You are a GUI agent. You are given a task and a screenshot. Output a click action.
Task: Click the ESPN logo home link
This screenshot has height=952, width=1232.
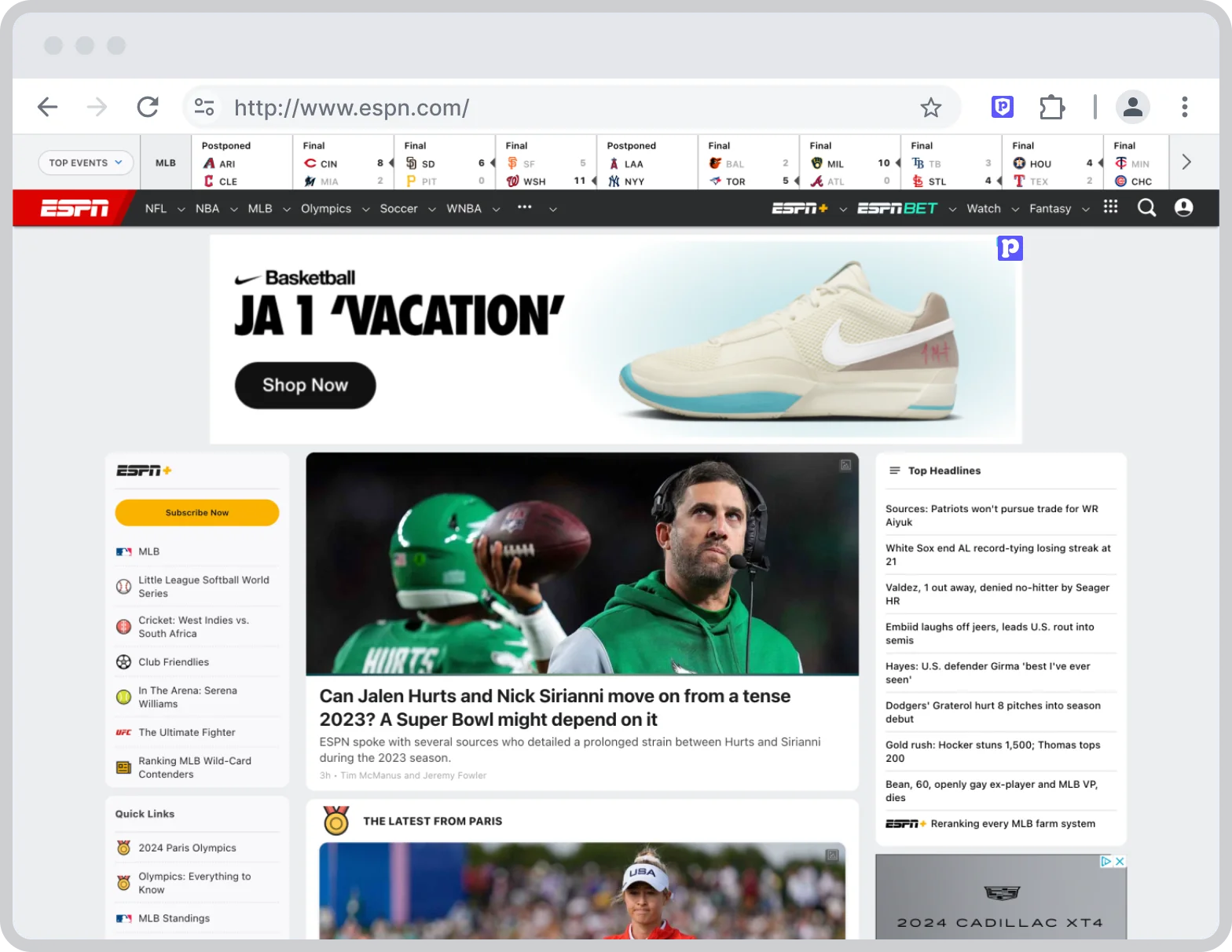click(x=75, y=208)
